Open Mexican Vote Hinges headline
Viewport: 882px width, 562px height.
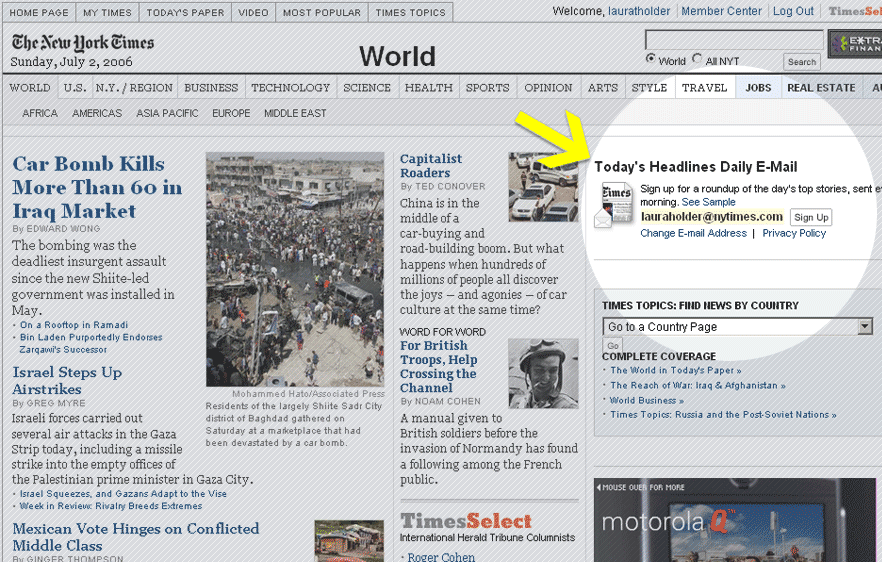pyautogui.click(x=136, y=537)
